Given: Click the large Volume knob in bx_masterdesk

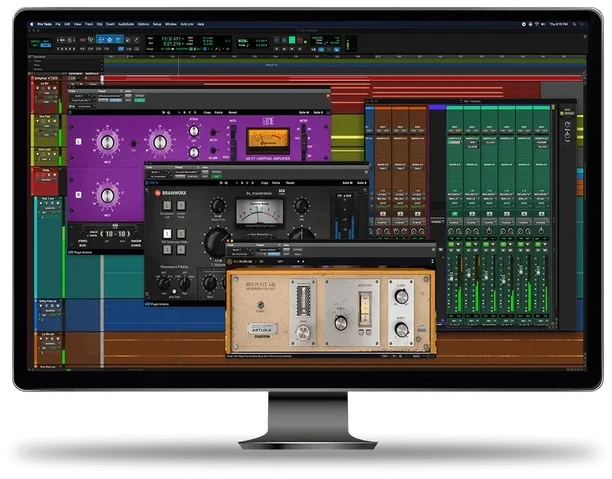Looking at the screenshot, I should point(217,242).
